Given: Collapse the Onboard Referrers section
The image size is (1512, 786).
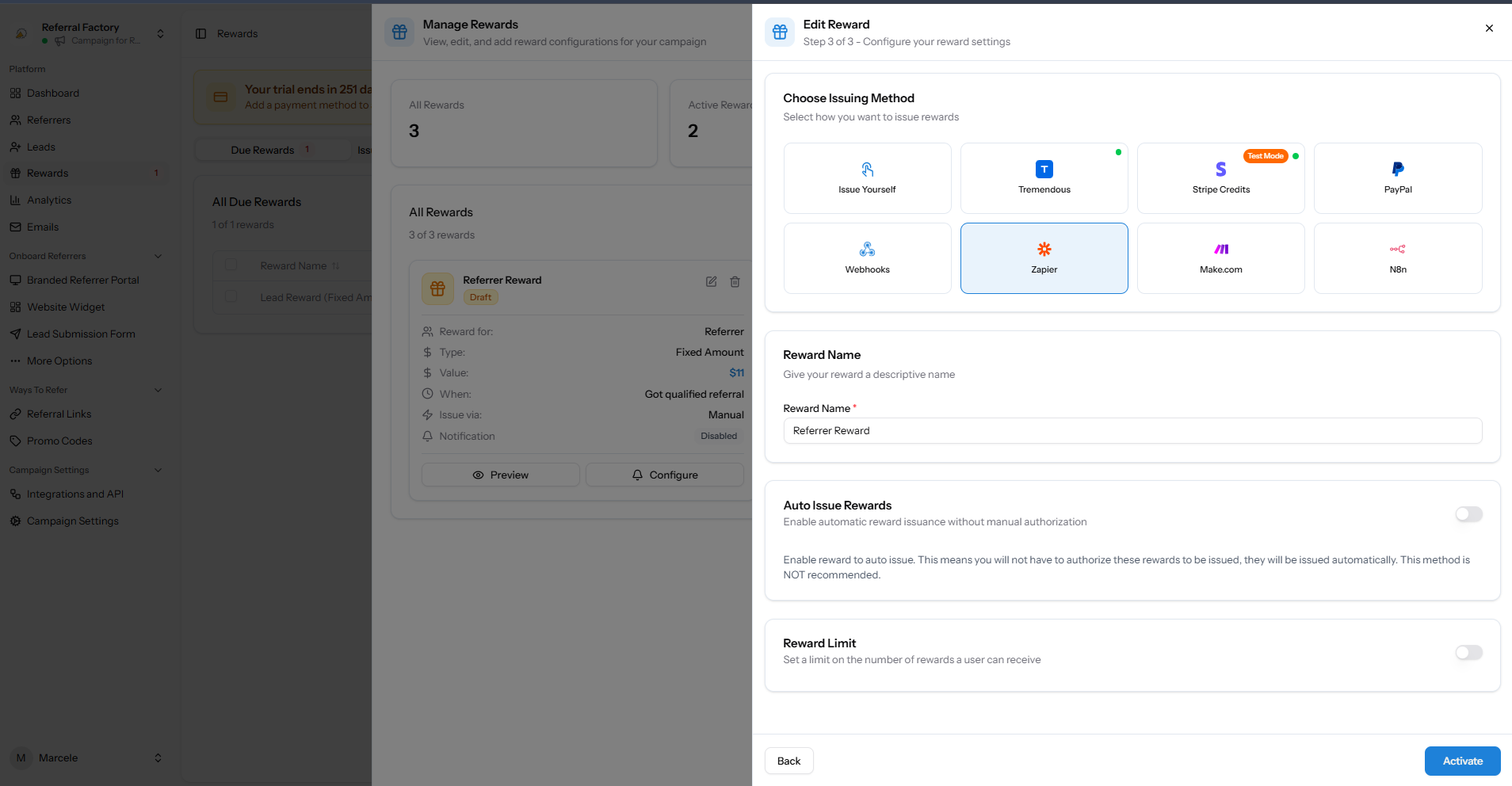Looking at the screenshot, I should click(x=158, y=256).
